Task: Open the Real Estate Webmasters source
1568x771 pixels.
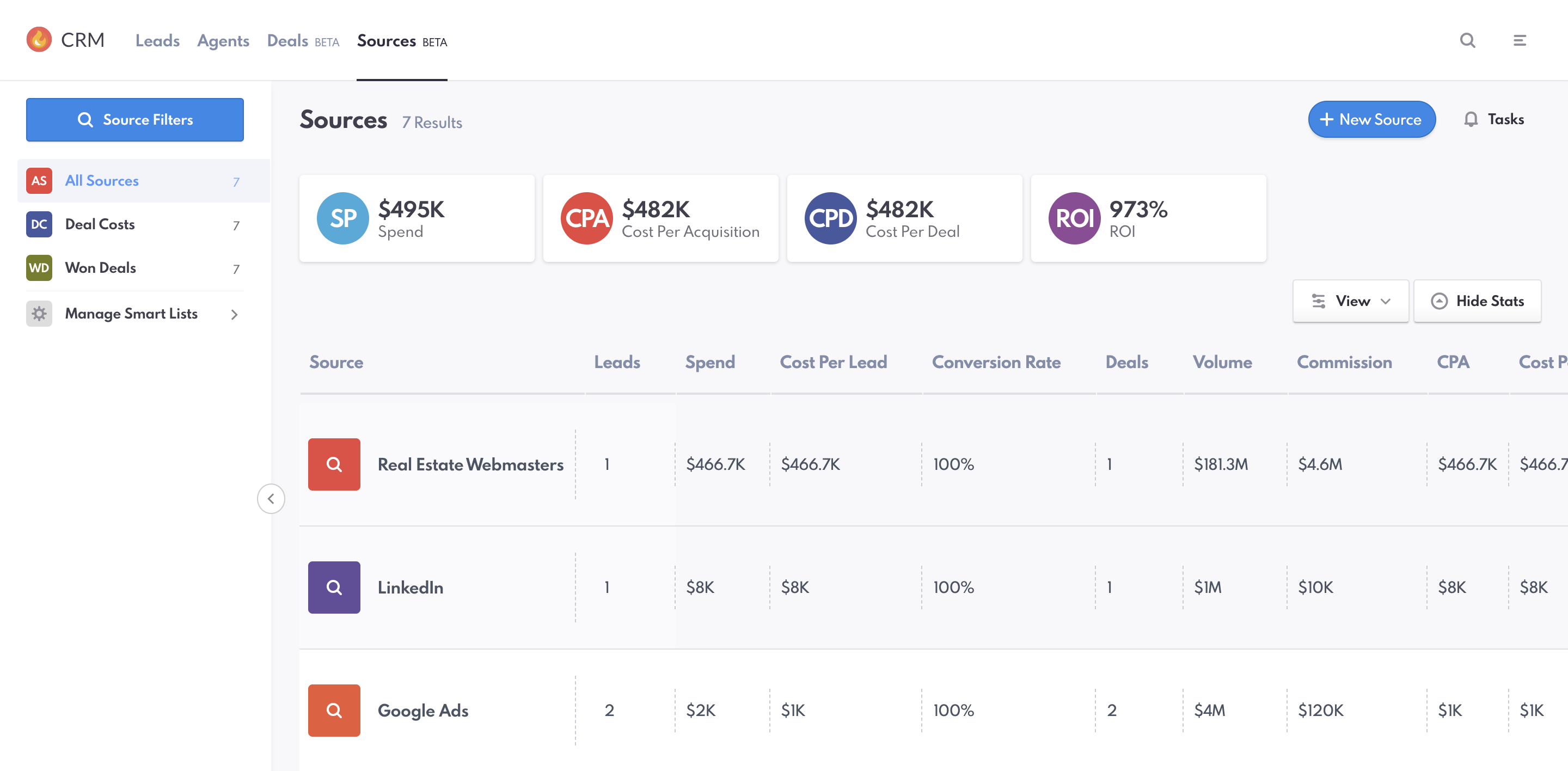Action: 470,464
